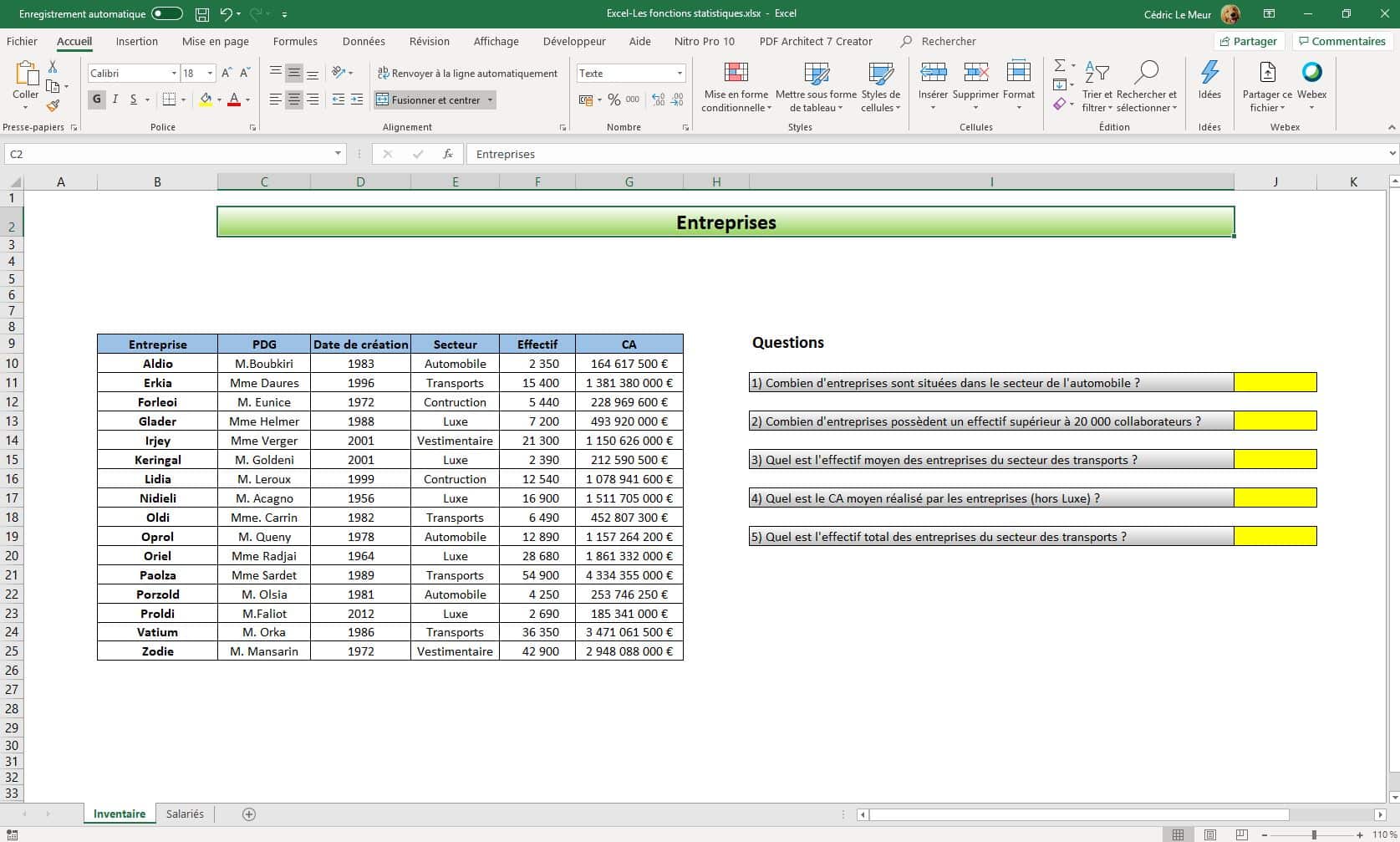Open the font size 18 dropdown
Viewport: 1400px width, 842px height.
[x=210, y=73]
